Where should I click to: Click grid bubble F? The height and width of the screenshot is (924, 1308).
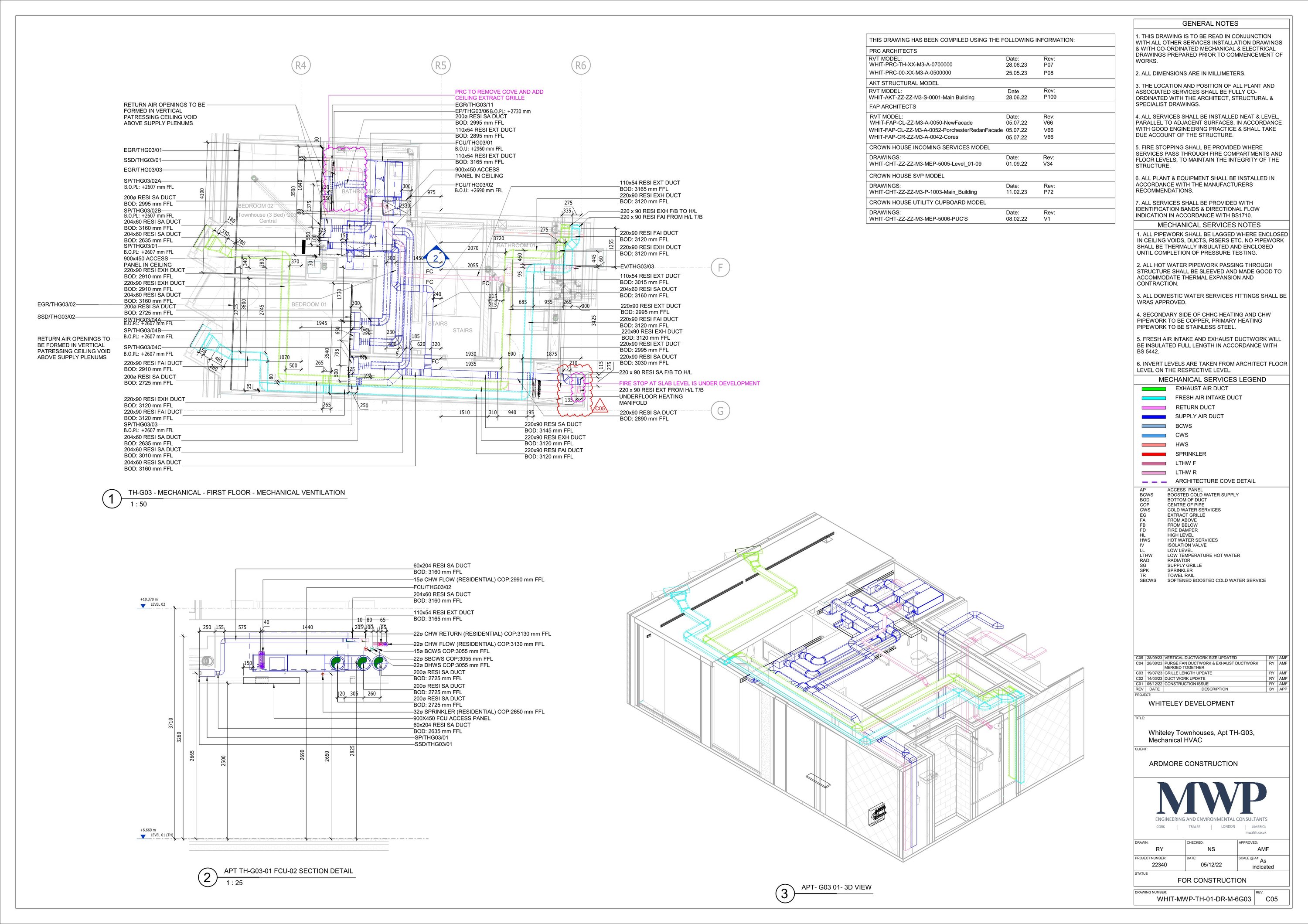721,267
